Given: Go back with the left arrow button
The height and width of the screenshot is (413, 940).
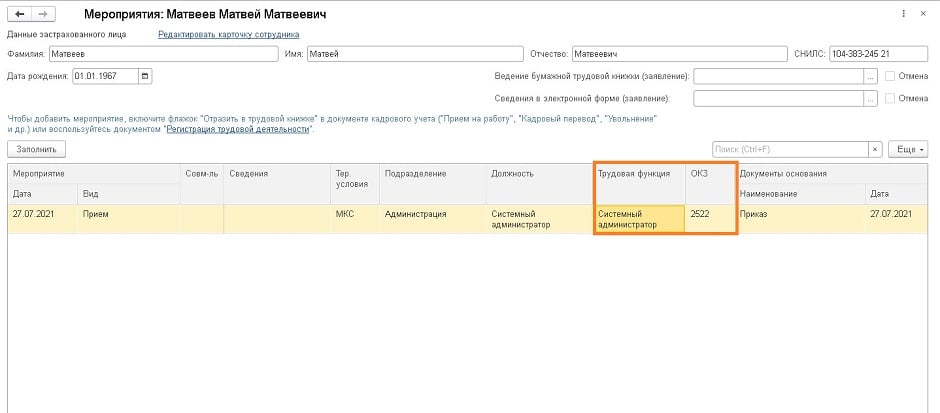Looking at the screenshot, I should tap(19, 16).
